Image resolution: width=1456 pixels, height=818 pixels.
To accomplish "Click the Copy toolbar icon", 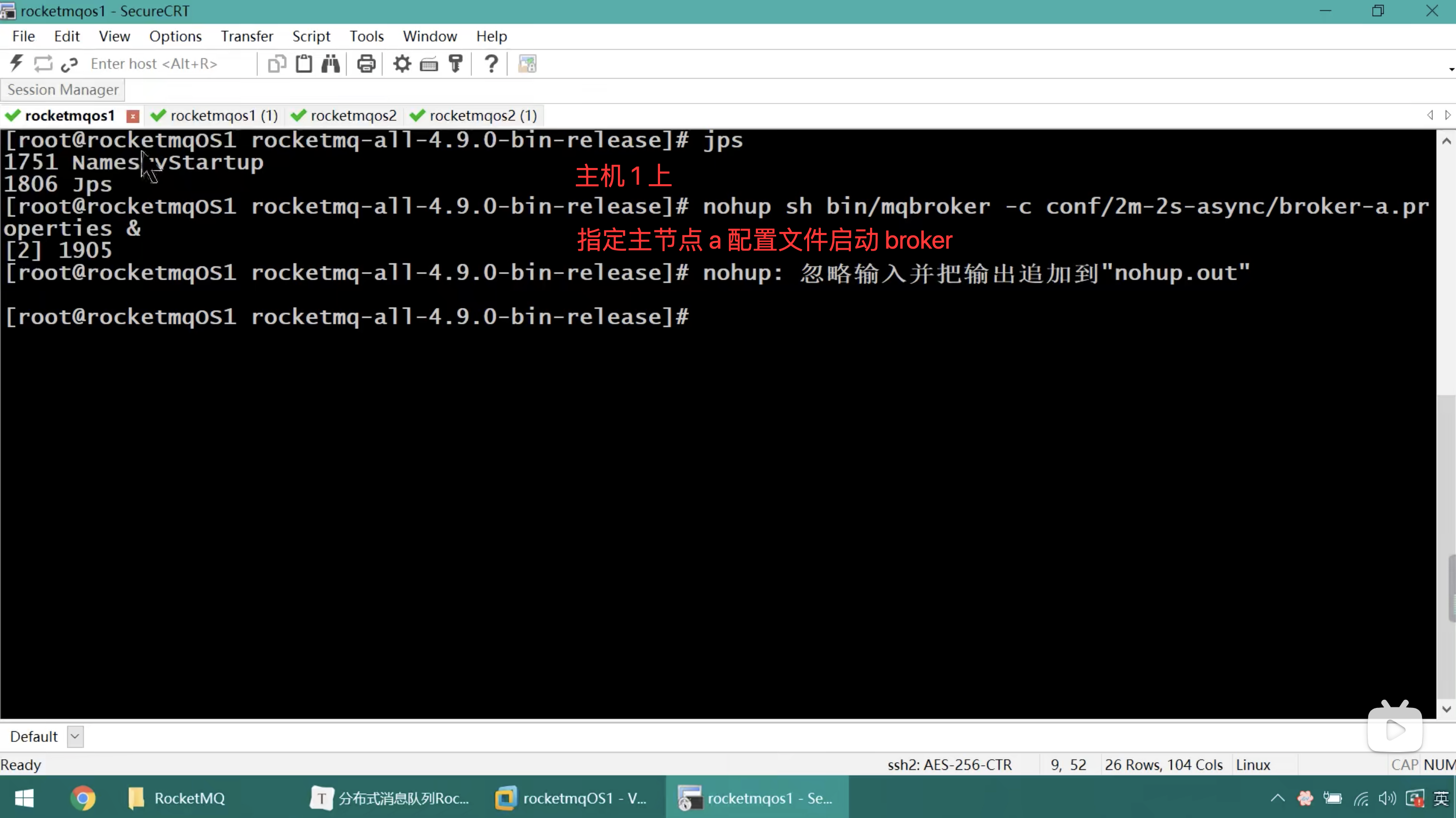I will click(x=276, y=64).
